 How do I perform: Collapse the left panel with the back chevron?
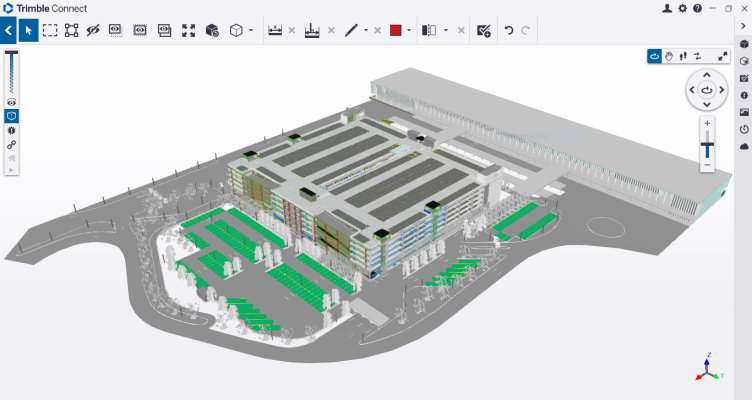(8, 31)
